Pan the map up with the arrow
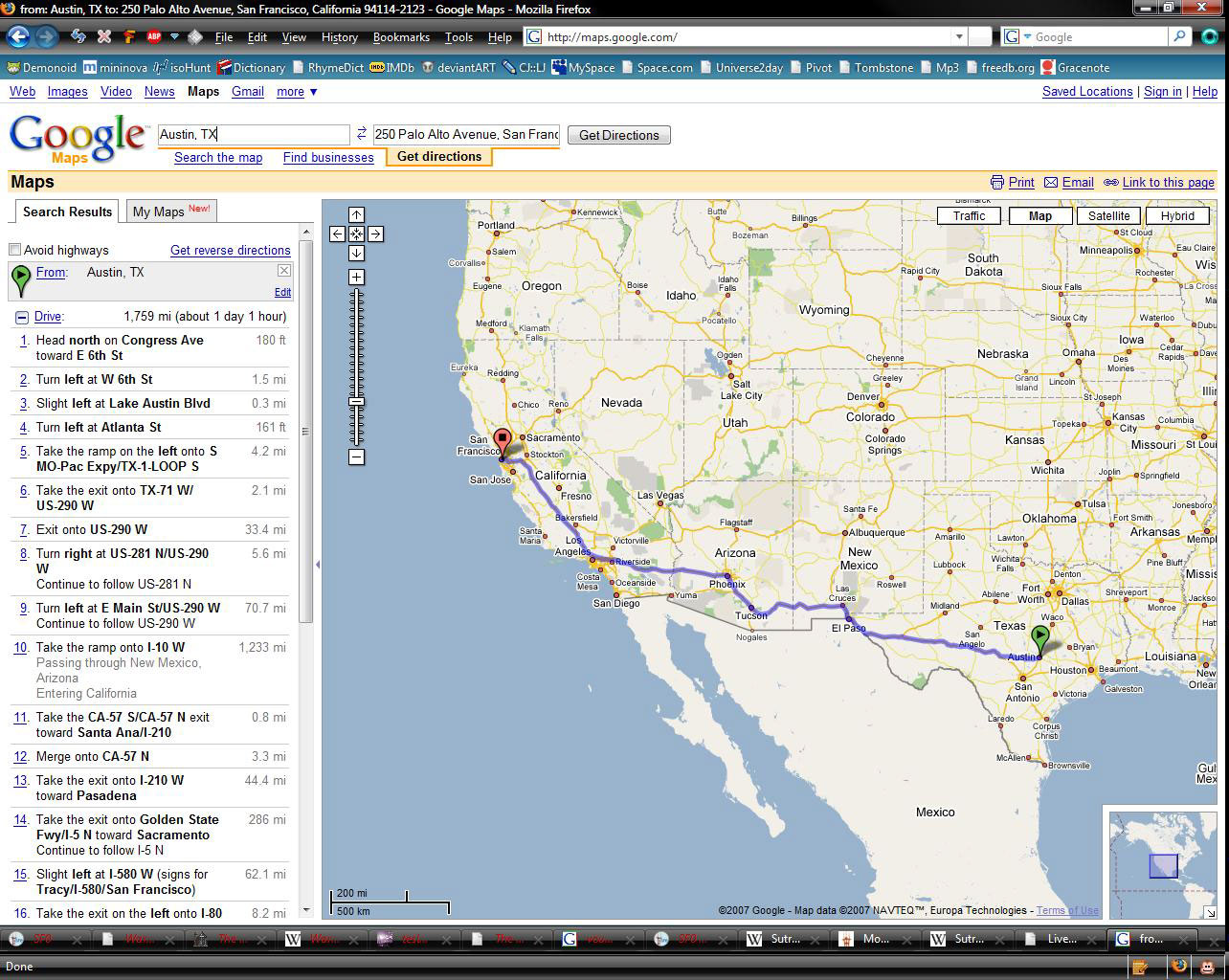Screen dimensions: 1229x980 coord(356,214)
